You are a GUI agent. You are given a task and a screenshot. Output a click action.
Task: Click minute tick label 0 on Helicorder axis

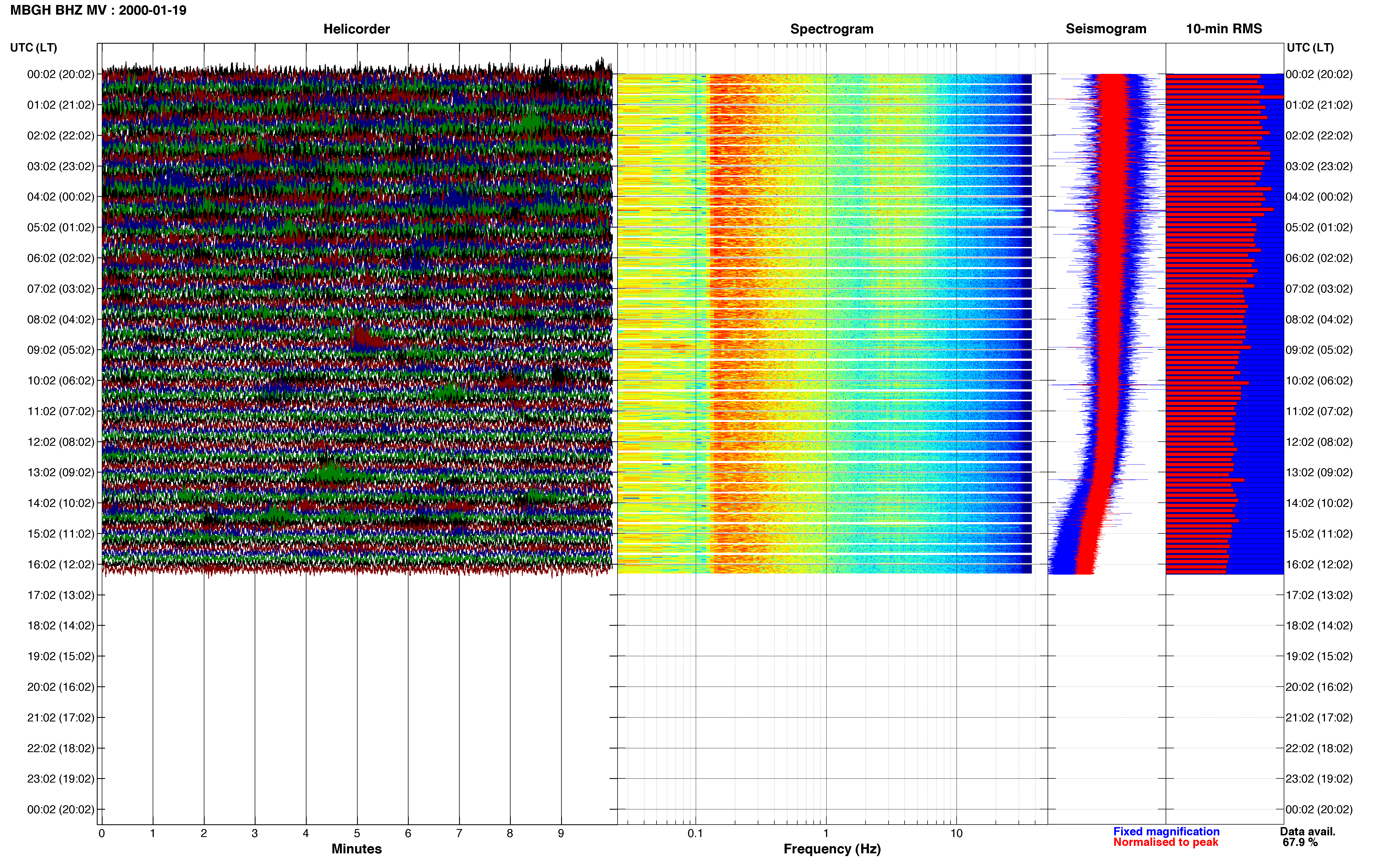(101, 833)
